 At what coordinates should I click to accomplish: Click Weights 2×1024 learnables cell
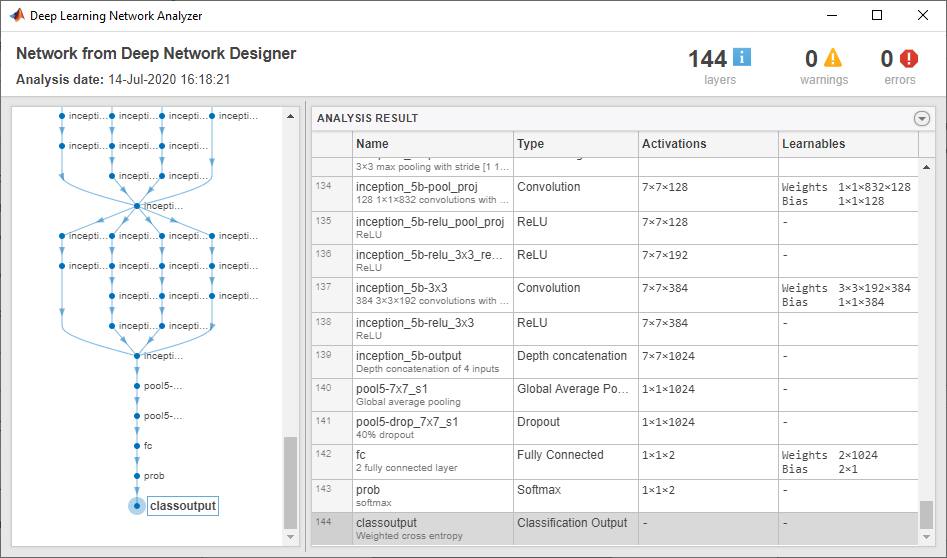pyautogui.click(x=849, y=462)
